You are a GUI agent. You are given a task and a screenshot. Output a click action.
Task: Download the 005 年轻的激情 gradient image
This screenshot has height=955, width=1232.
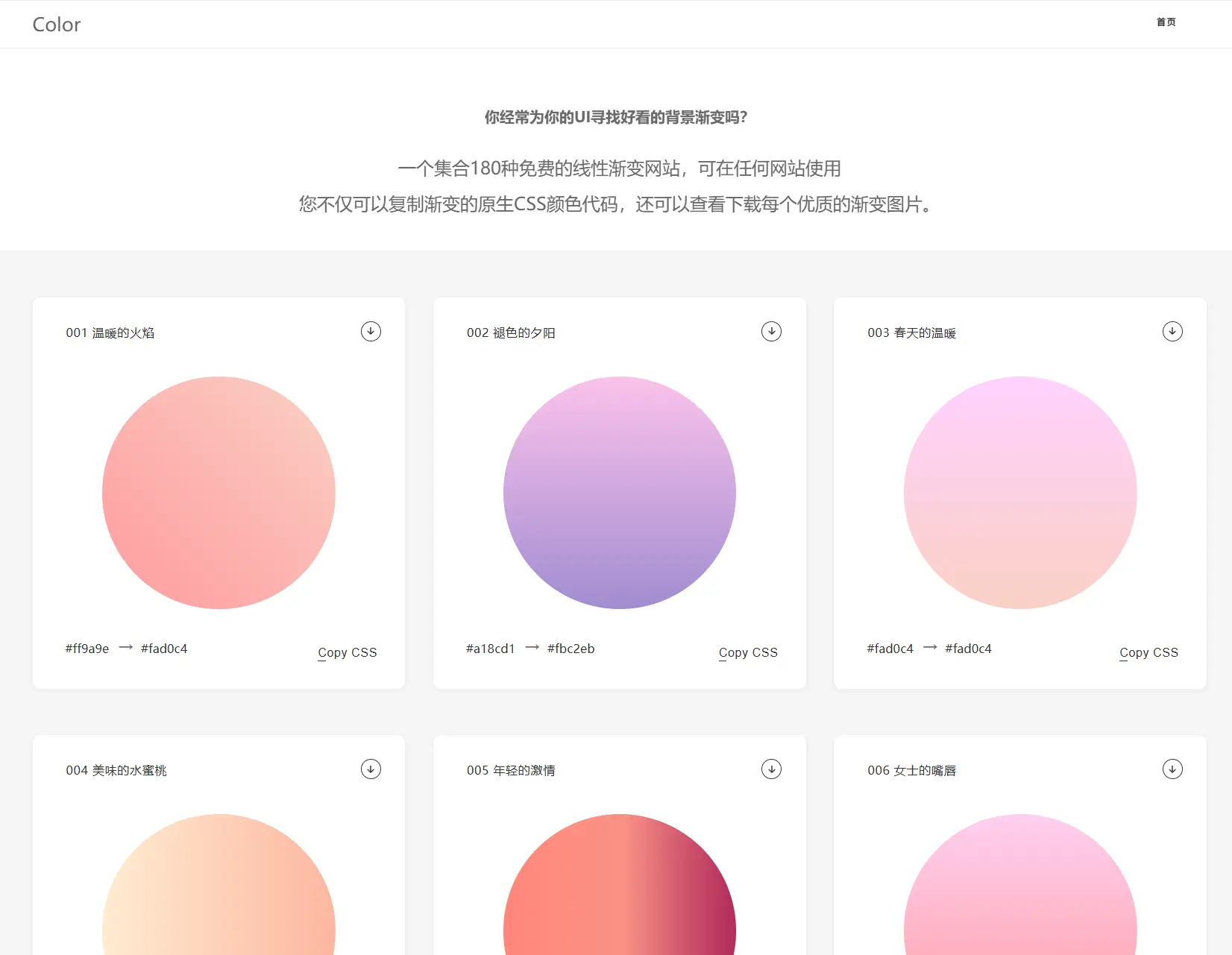point(771,769)
